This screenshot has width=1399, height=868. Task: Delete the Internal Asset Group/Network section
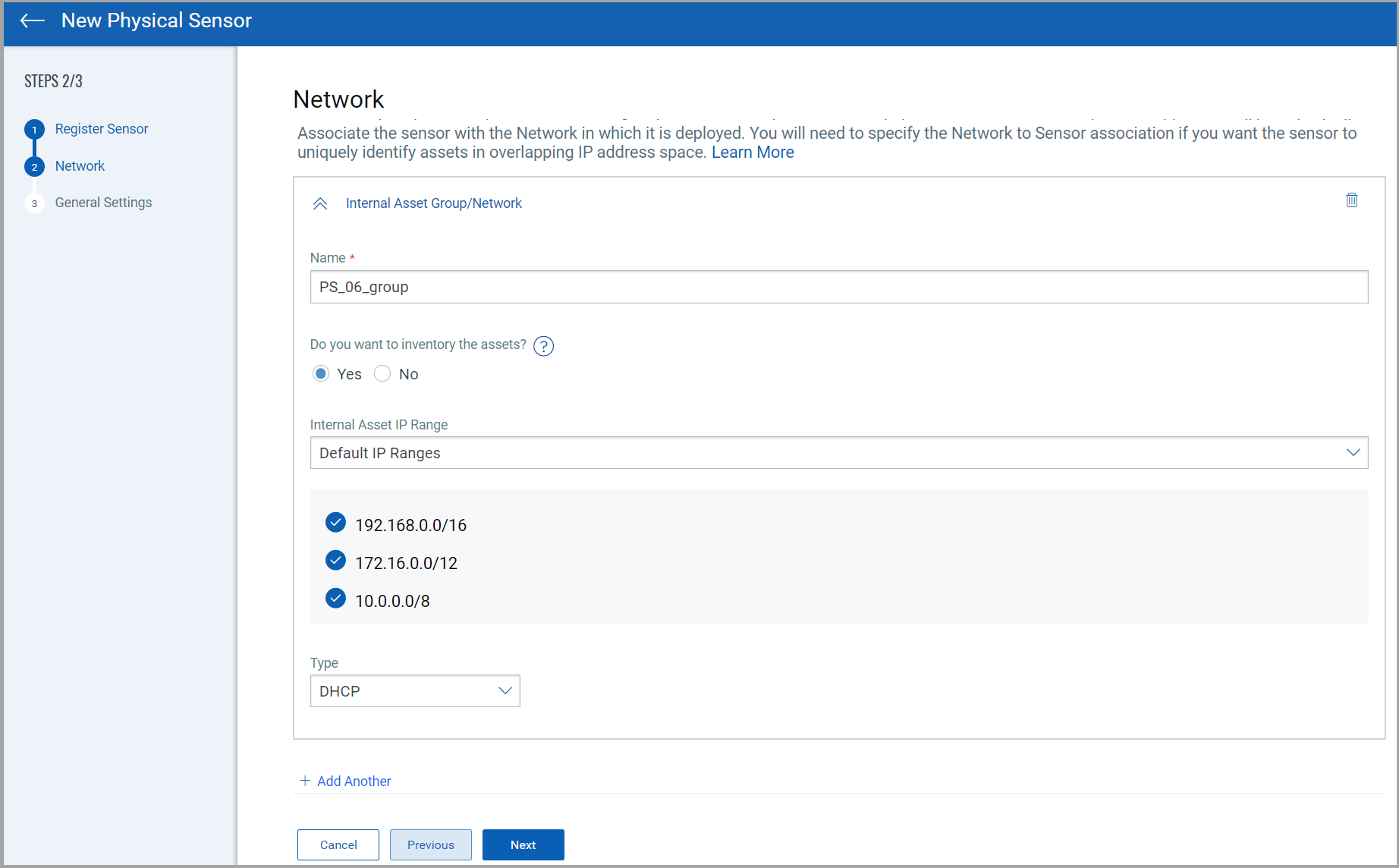point(1351,200)
